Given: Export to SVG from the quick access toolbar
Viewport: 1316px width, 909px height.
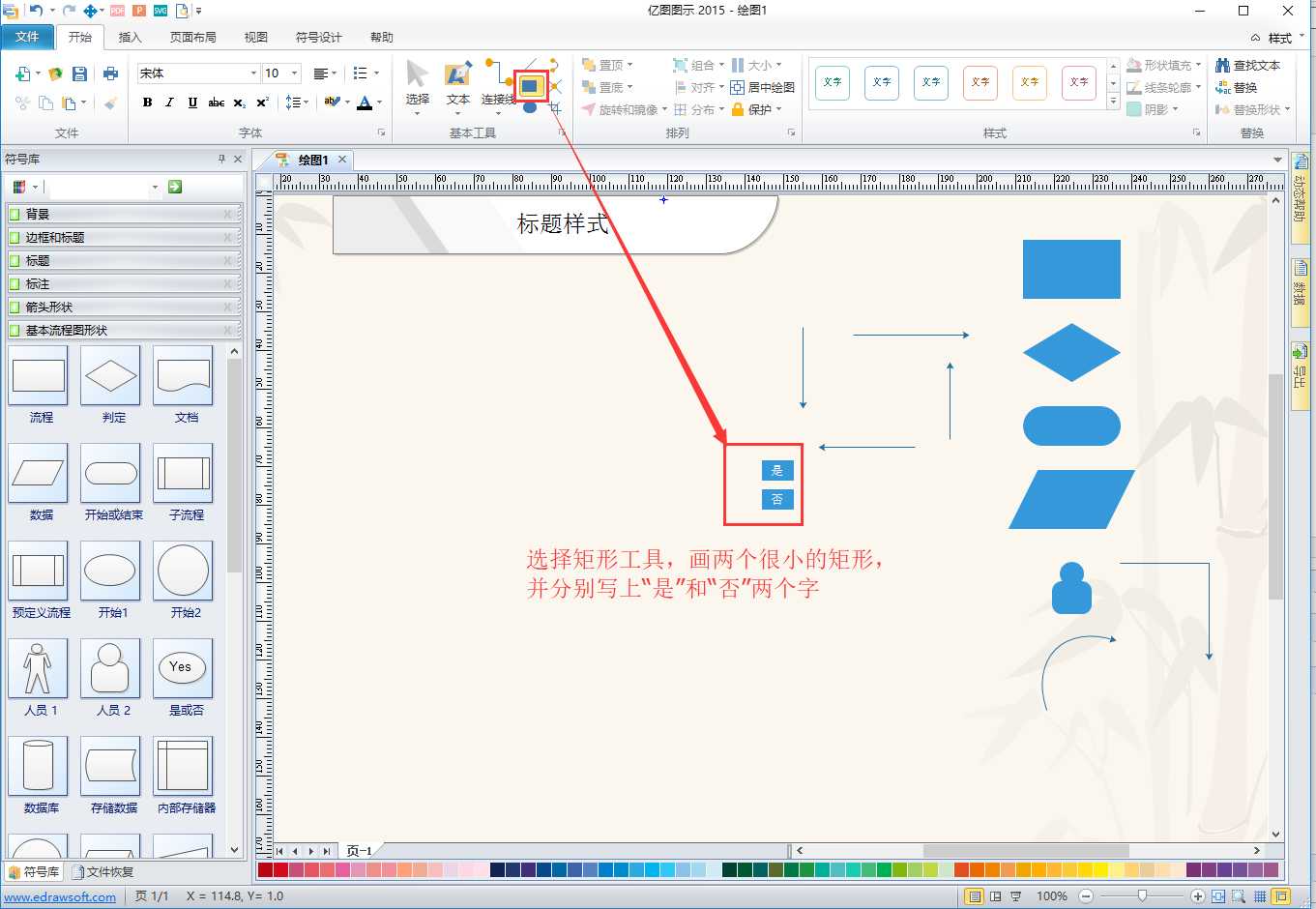Looking at the screenshot, I should click(161, 11).
